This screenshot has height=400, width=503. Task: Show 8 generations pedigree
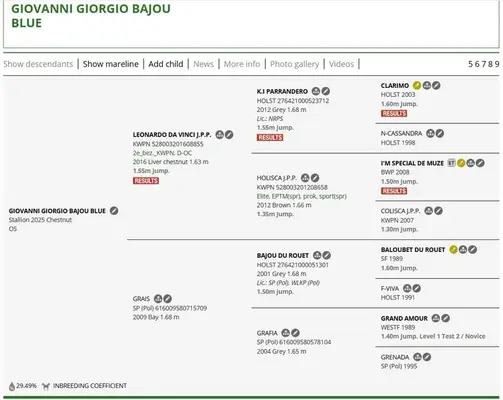[x=490, y=64]
